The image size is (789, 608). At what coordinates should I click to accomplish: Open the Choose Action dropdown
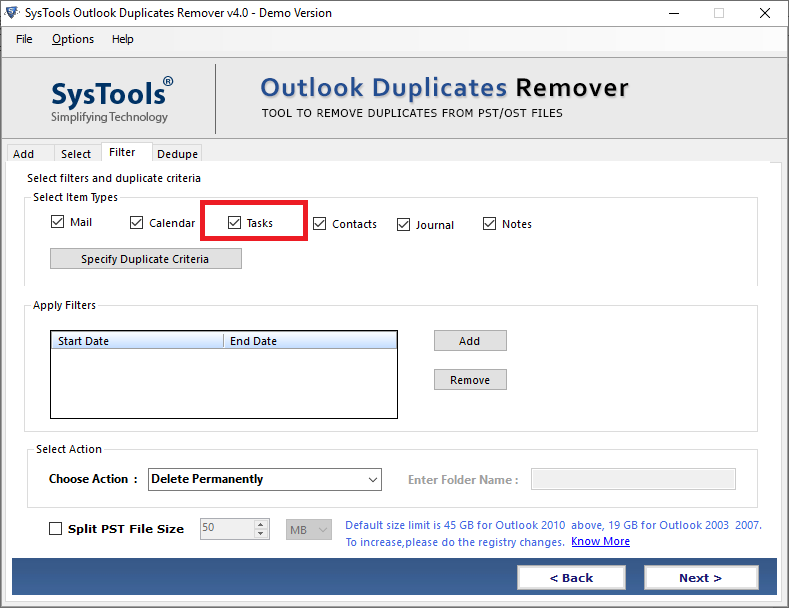pyautogui.click(x=265, y=479)
